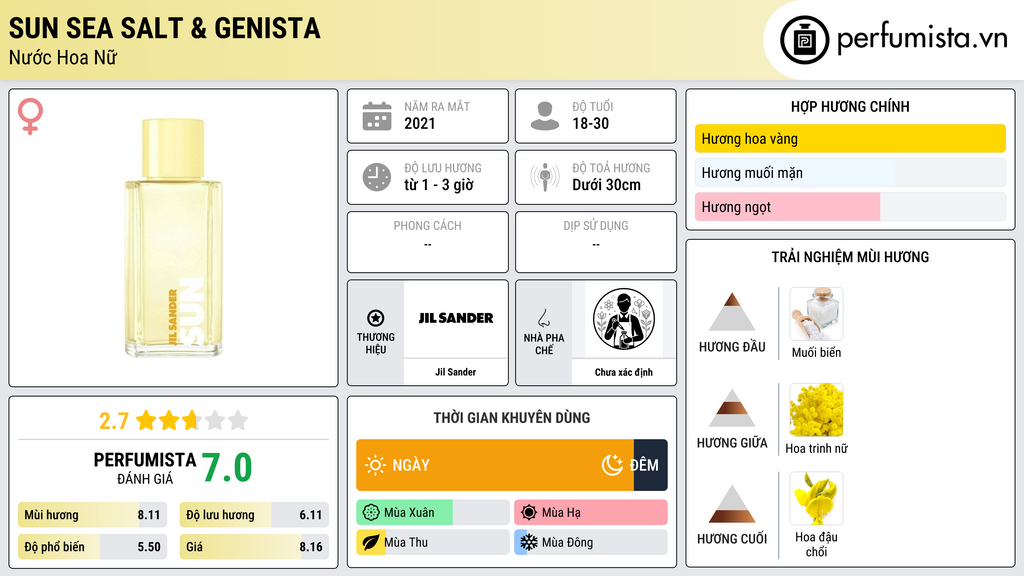This screenshot has height=576, width=1024.
Task: Click the Mùa Xuân green season bar
Action: click(433, 513)
